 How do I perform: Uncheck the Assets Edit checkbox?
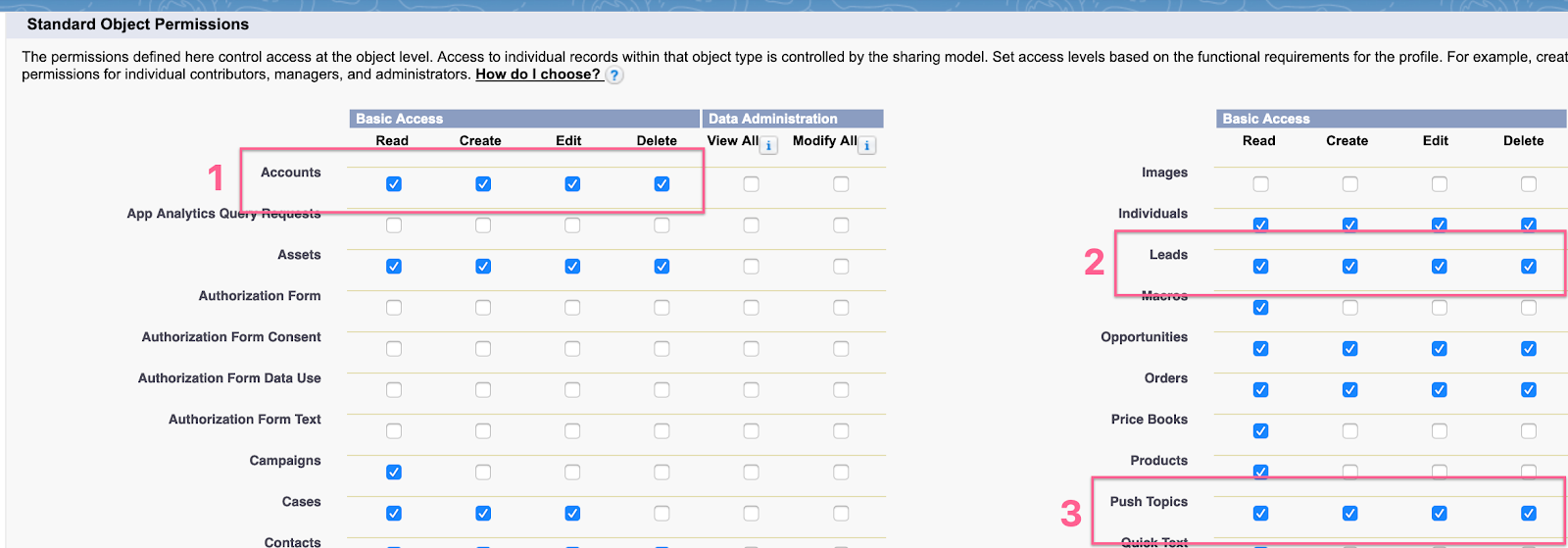click(572, 267)
